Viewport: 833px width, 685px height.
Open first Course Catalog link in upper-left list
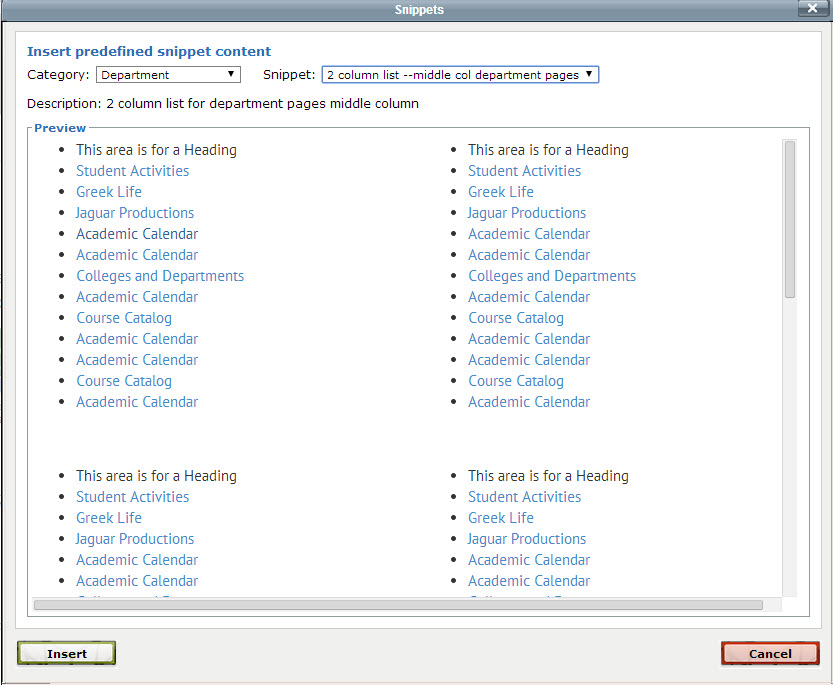pyautogui.click(x=124, y=318)
